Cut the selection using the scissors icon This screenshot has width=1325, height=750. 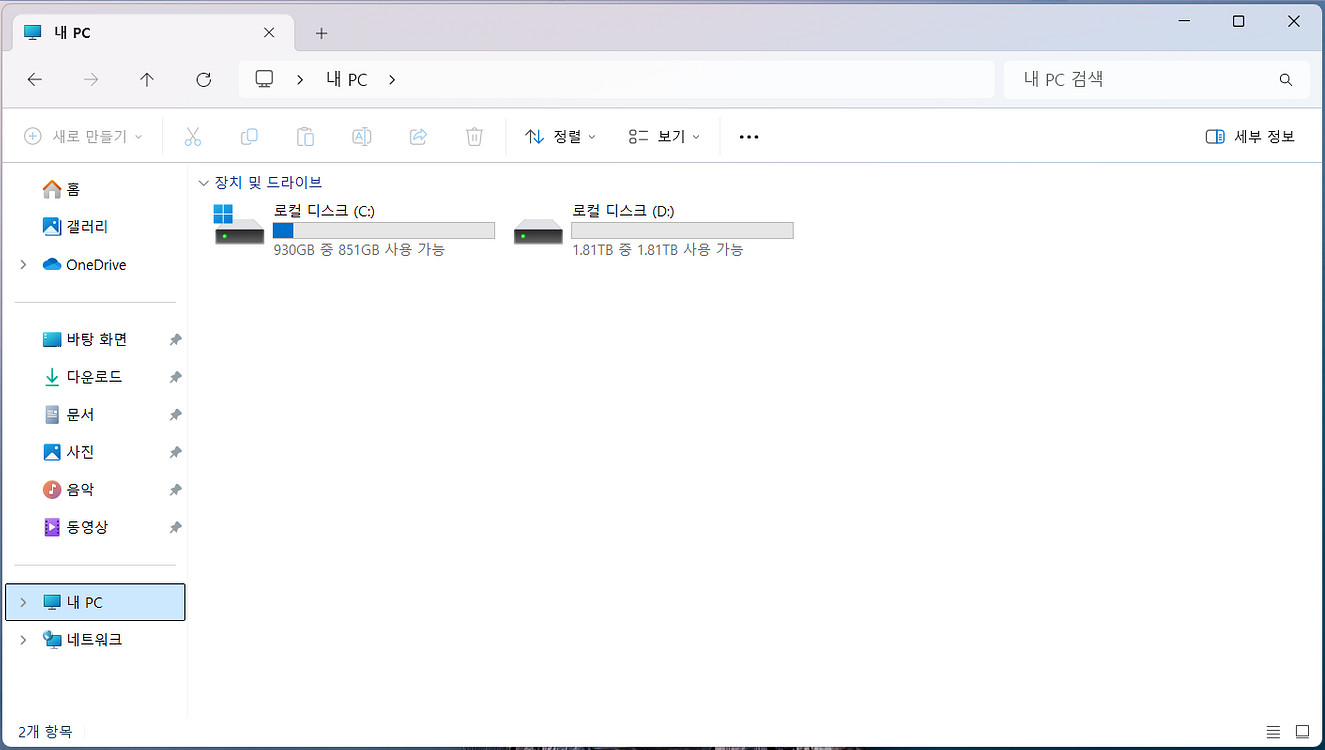[x=192, y=136]
